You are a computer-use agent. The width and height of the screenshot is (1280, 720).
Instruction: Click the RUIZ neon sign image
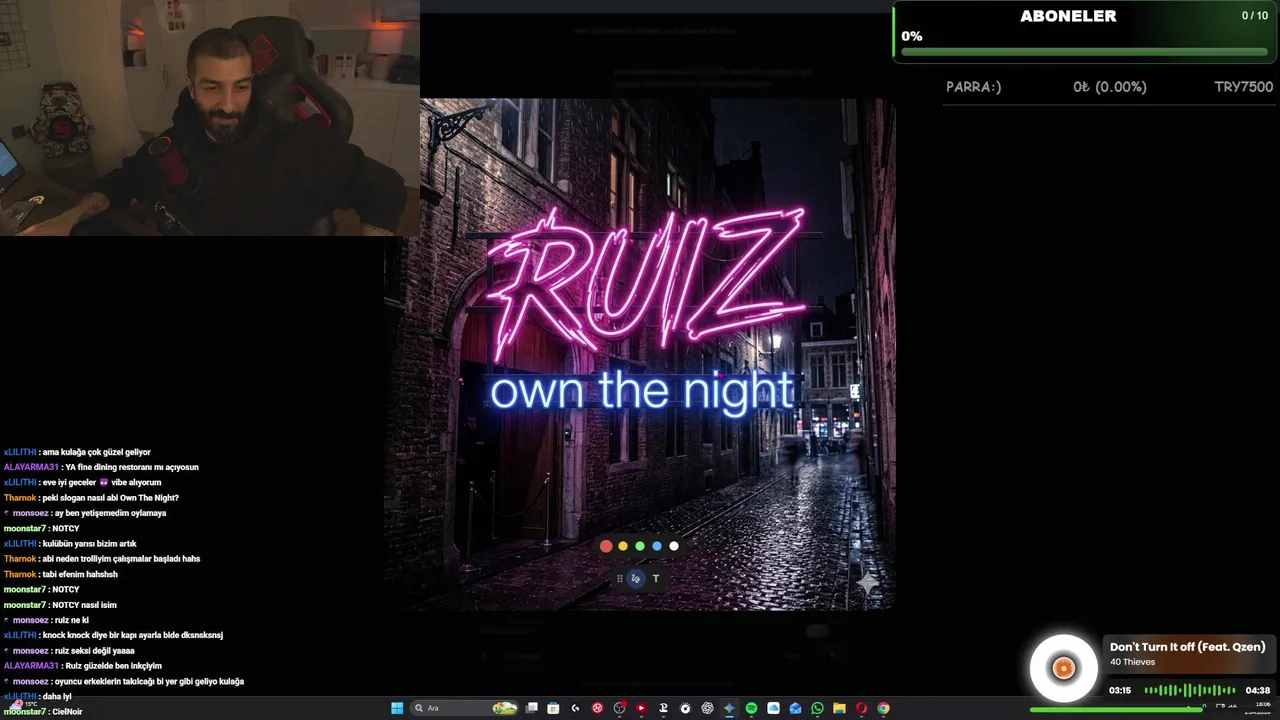645,285
